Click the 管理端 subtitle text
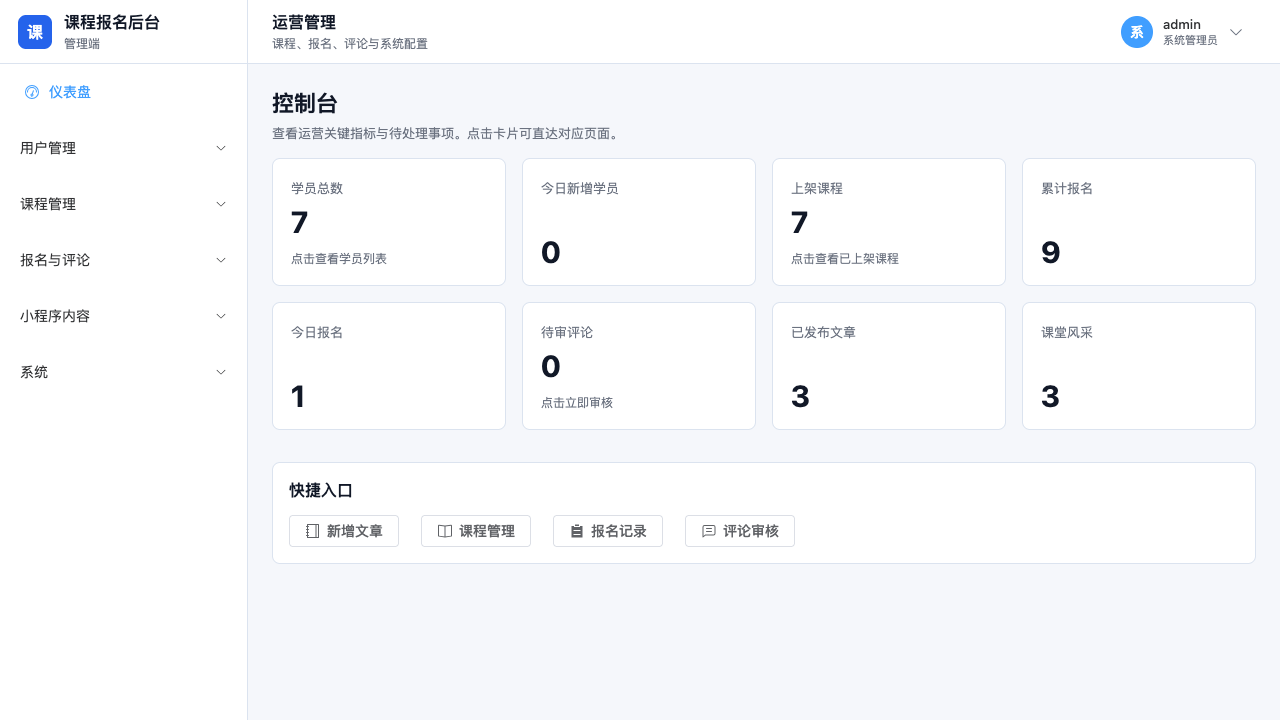The image size is (1280, 720). click(x=82, y=44)
